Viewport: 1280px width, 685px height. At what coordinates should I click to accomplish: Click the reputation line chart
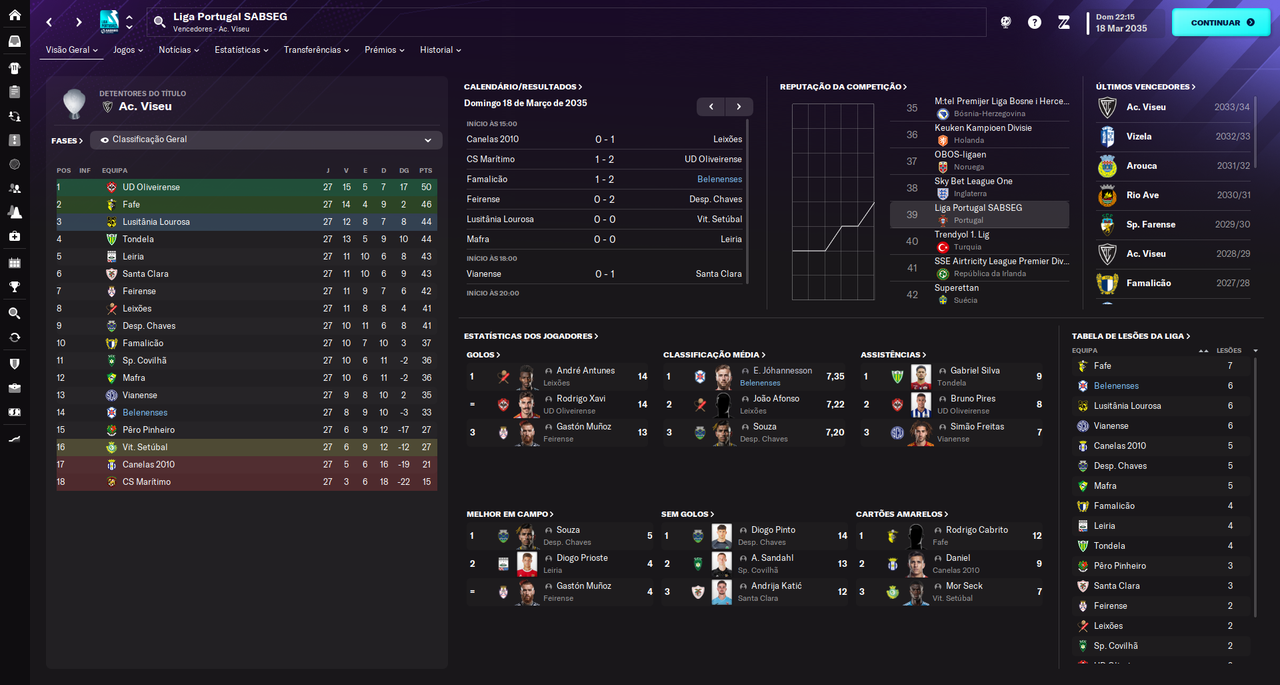pos(832,201)
